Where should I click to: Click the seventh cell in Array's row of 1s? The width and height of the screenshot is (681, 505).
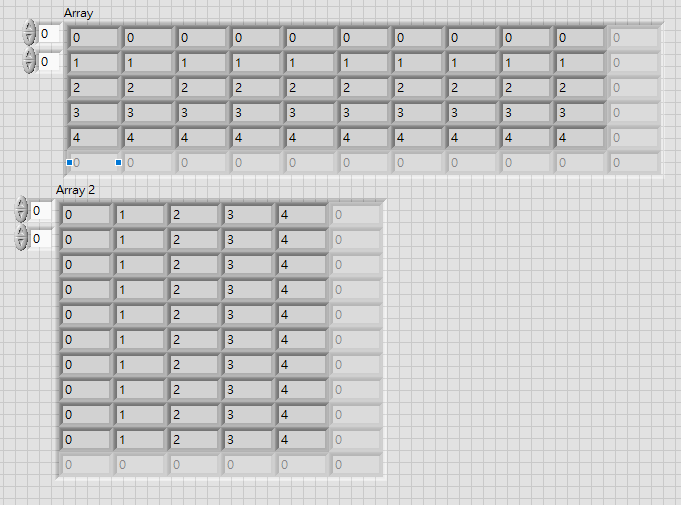click(x=418, y=63)
